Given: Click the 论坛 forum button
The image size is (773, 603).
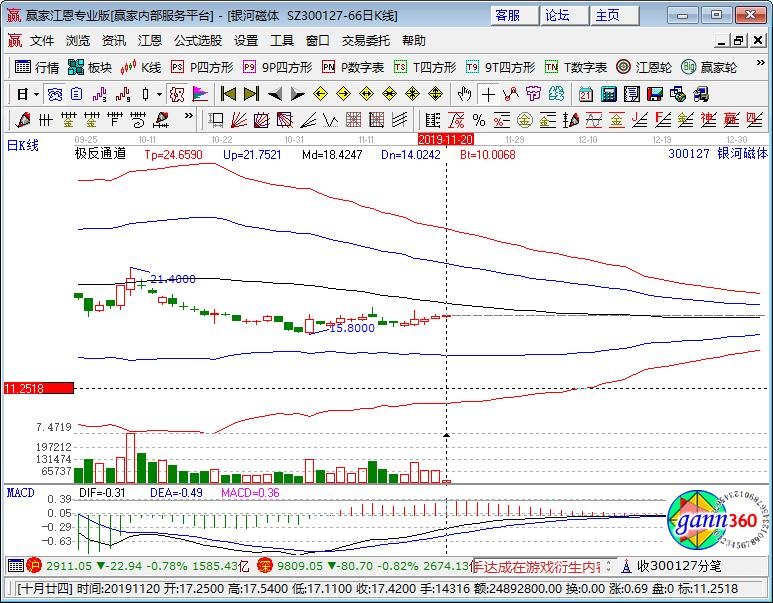Looking at the screenshot, I should 563,15.
